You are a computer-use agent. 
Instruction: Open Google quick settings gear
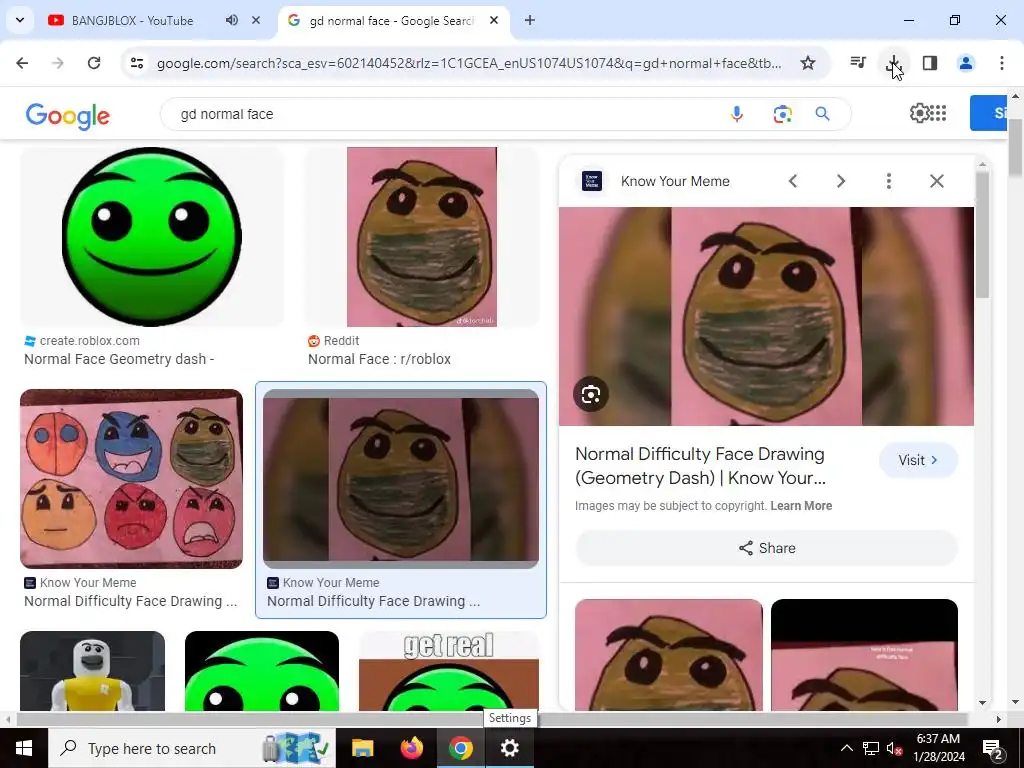(x=919, y=113)
